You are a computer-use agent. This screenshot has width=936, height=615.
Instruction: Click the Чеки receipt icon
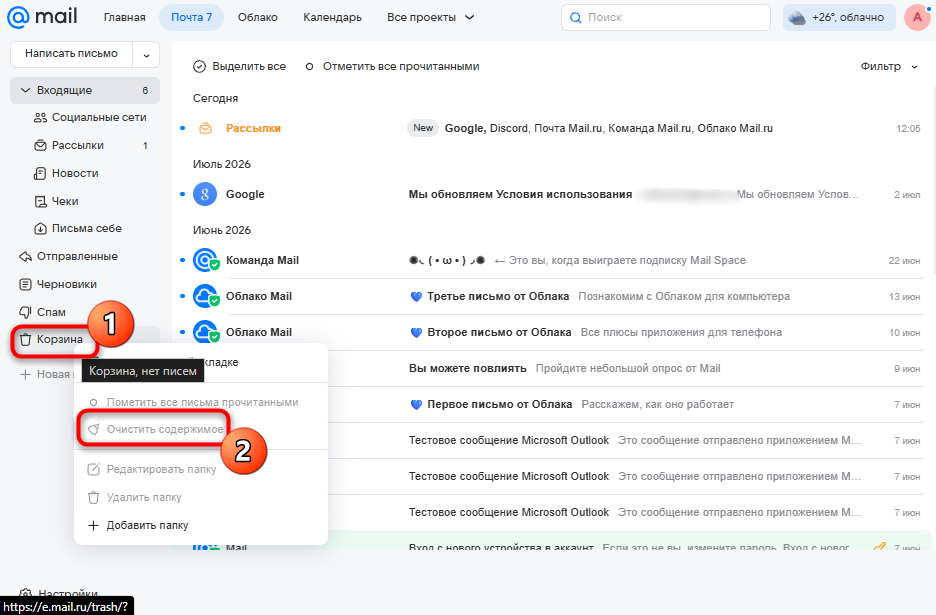[x=40, y=201]
